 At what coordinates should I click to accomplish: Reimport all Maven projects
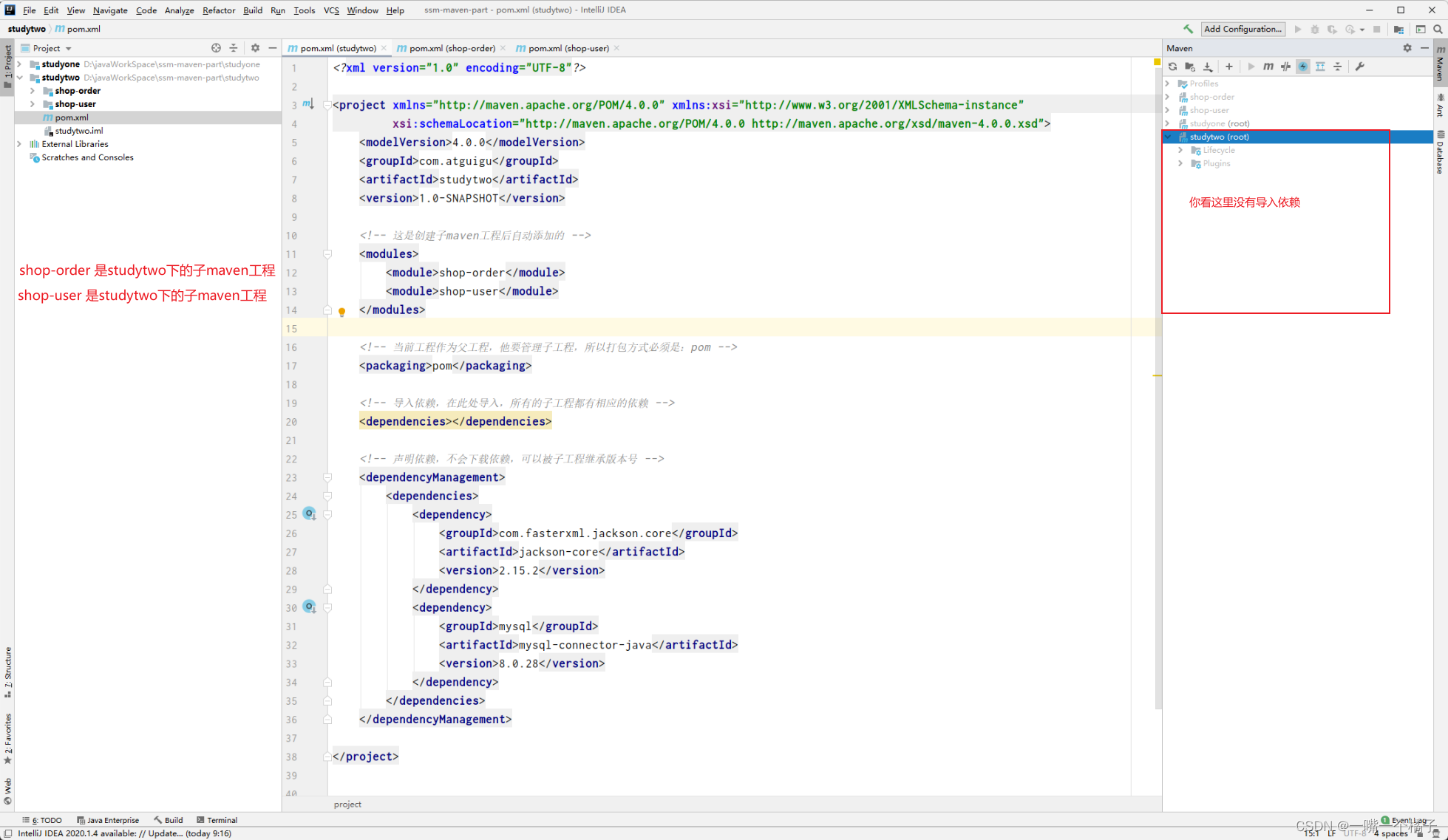(1172, 66)
